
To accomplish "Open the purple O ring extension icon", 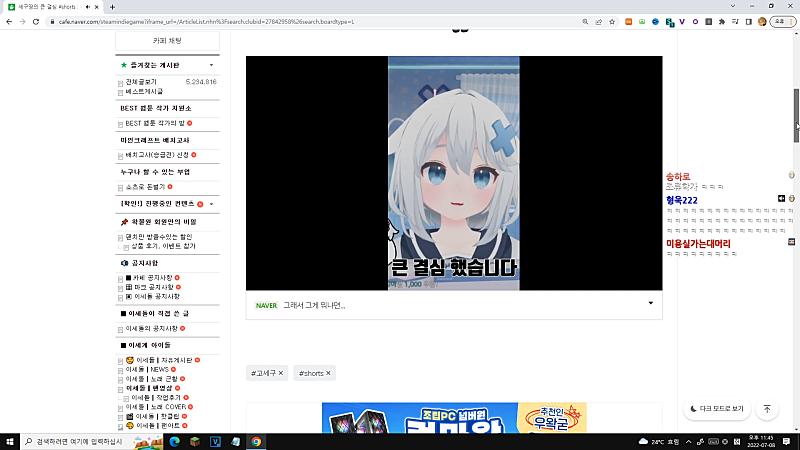I will [695, 22].
